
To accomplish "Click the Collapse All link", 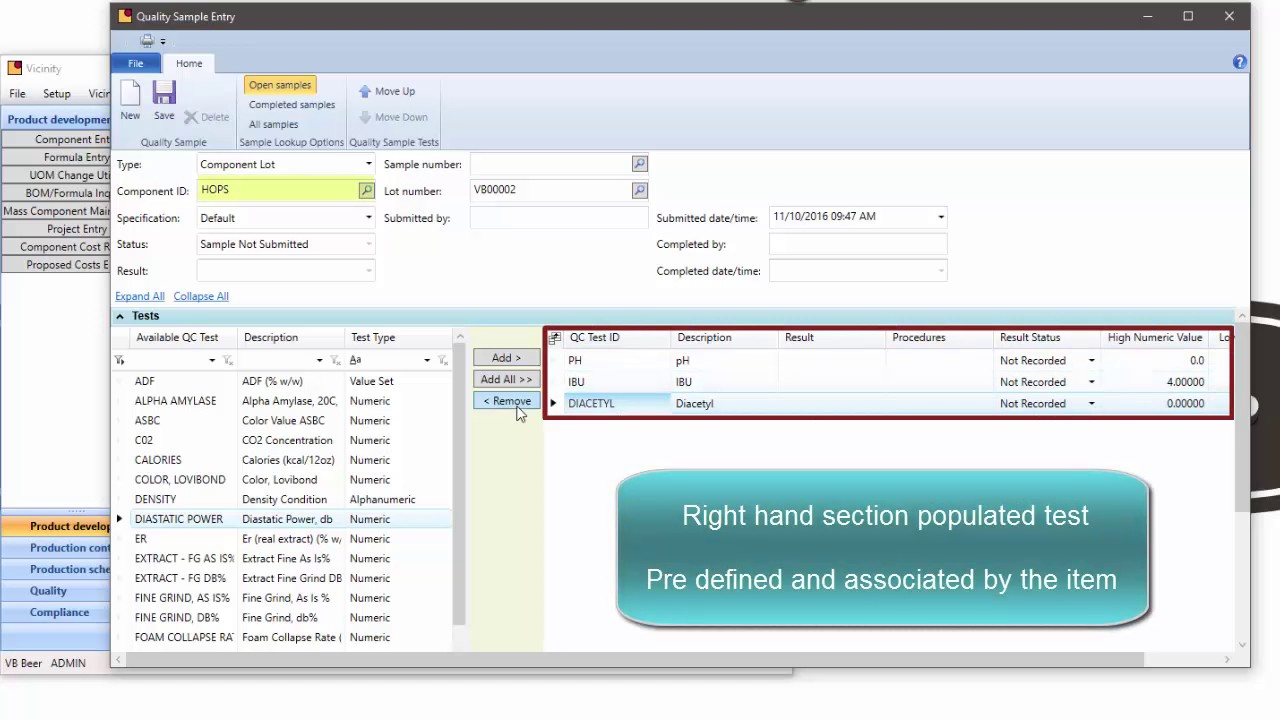I will coord(201,296).
